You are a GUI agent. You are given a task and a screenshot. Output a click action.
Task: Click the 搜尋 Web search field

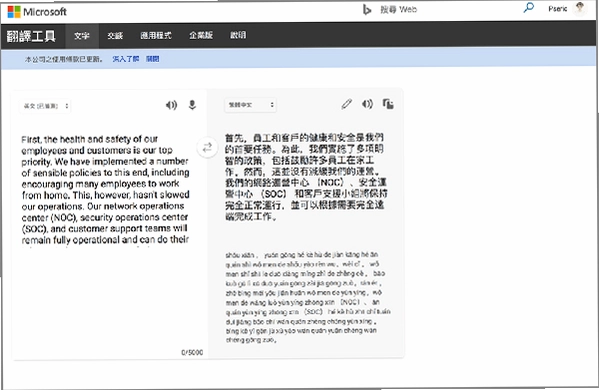coord(398,10)
